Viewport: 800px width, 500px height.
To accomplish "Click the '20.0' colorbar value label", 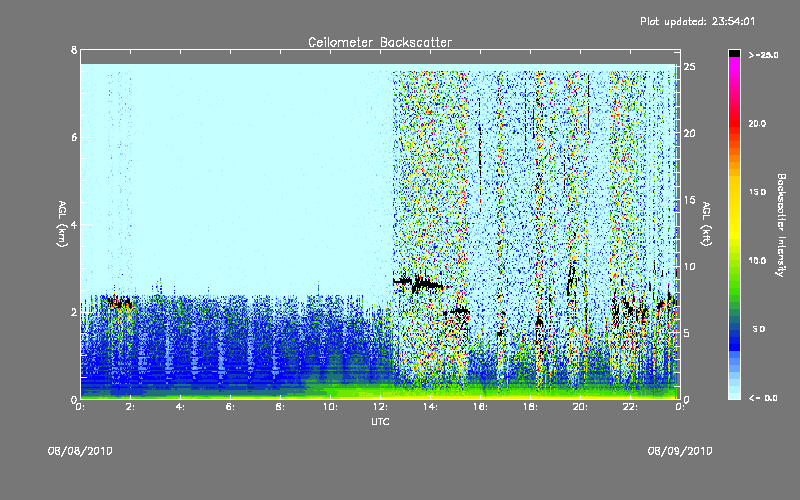I will [x=758, y=123].
